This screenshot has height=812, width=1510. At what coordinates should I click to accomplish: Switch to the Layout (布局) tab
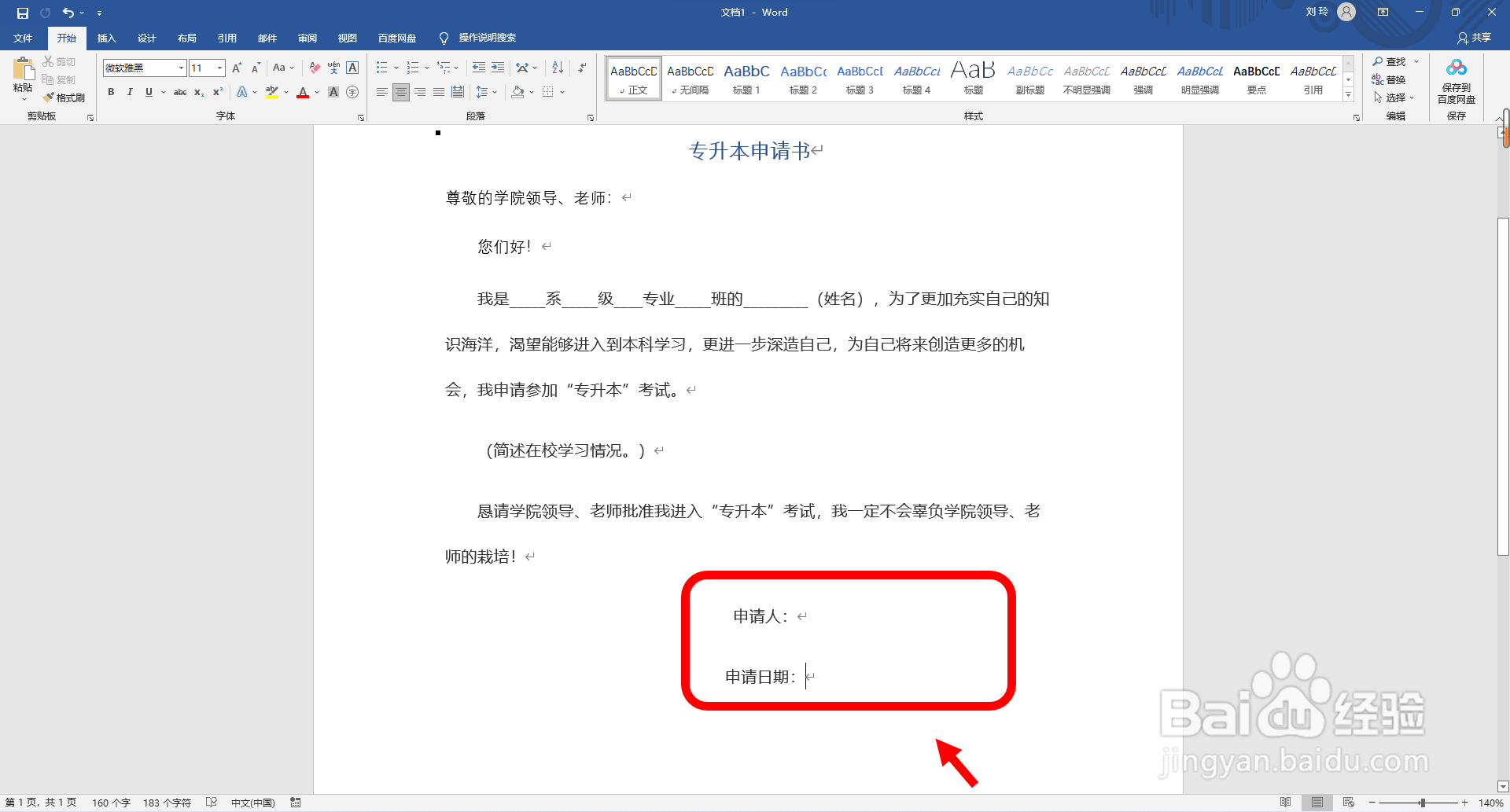[x=186, y=38]
